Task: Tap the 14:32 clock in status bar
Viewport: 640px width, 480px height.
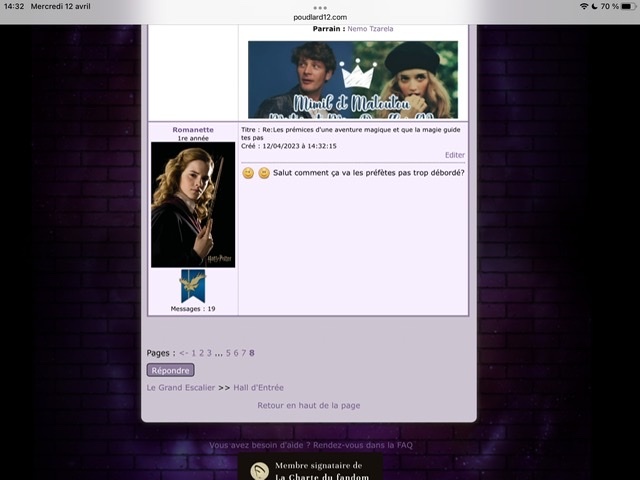Action: click(14, 6)
